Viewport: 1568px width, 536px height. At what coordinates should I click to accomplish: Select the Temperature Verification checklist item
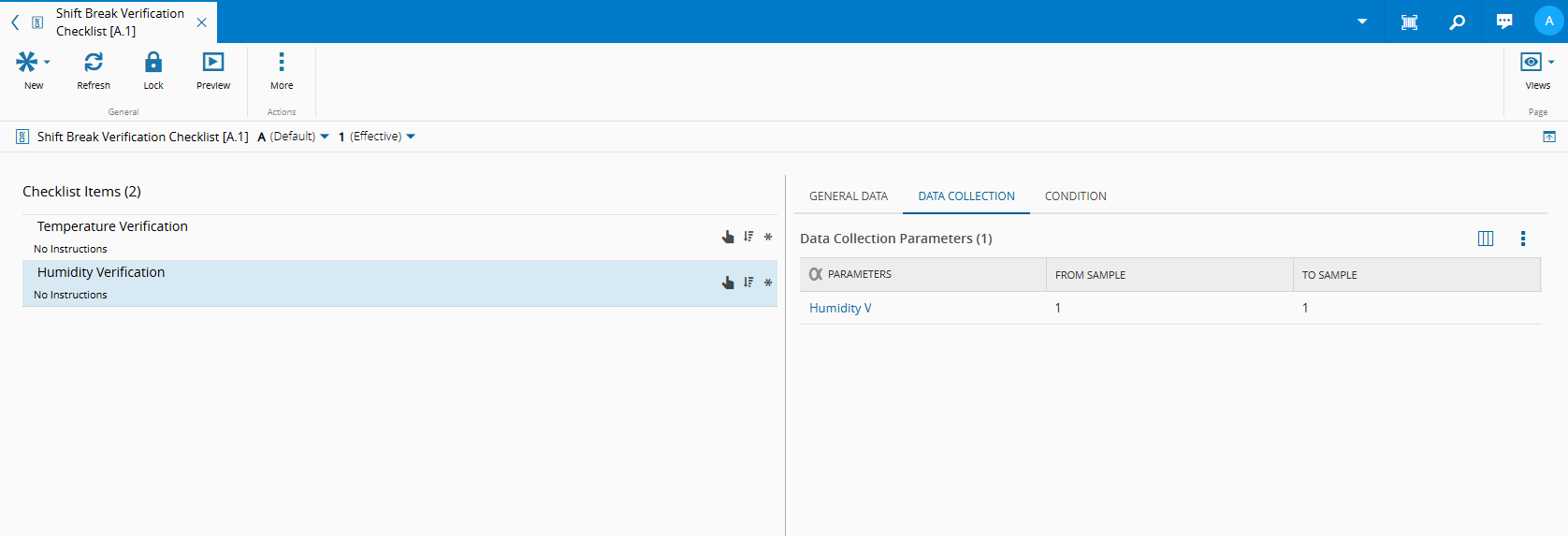112,226
